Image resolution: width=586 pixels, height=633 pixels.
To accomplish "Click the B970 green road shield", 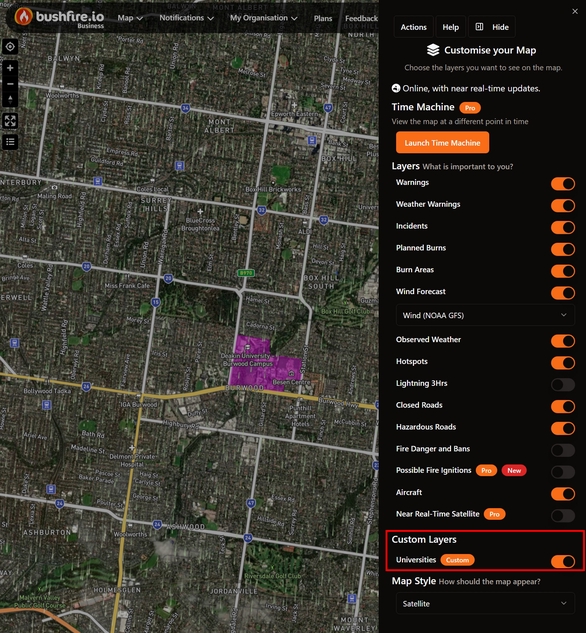I will pyautogui.click(x=246, y=273).
